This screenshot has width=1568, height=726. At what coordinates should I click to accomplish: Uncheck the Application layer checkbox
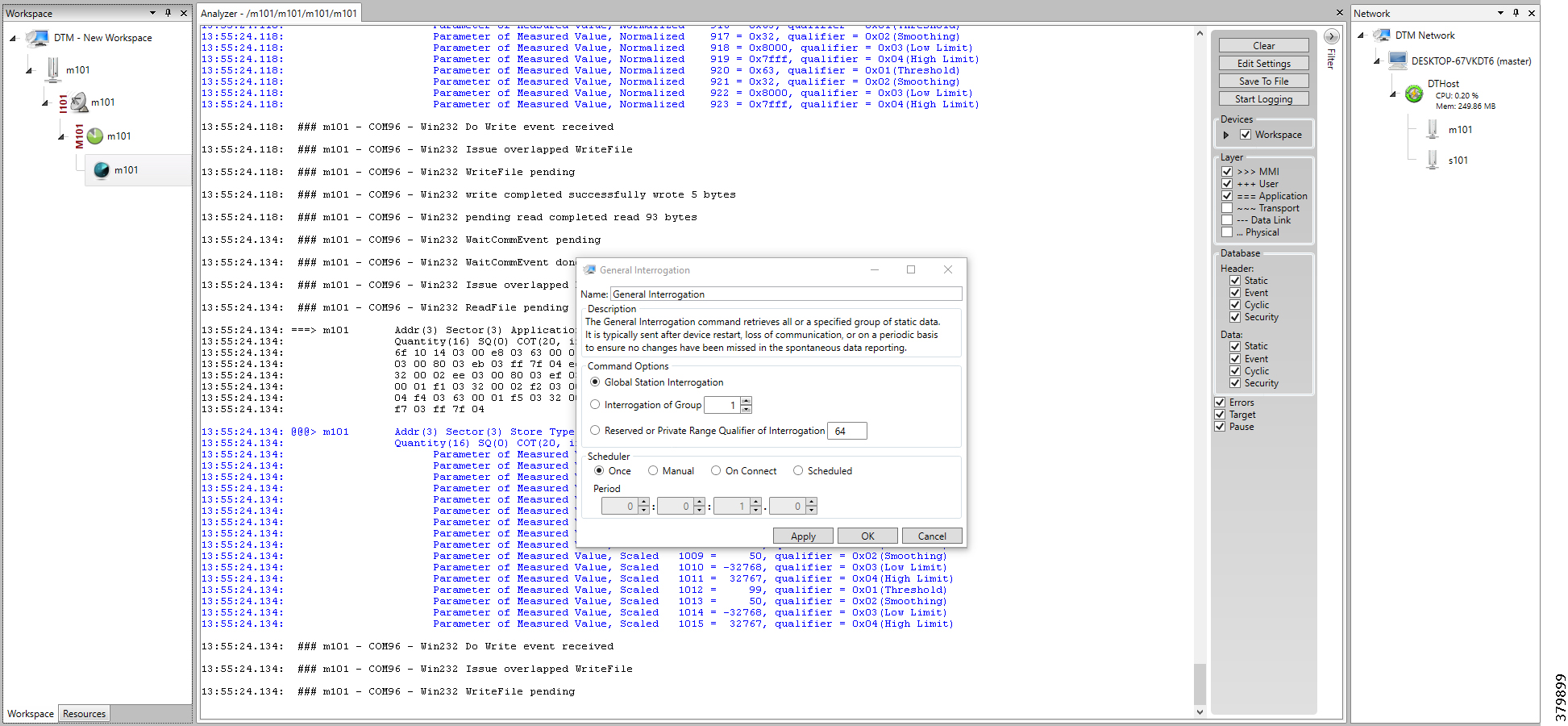click(x=1227, y=196)
